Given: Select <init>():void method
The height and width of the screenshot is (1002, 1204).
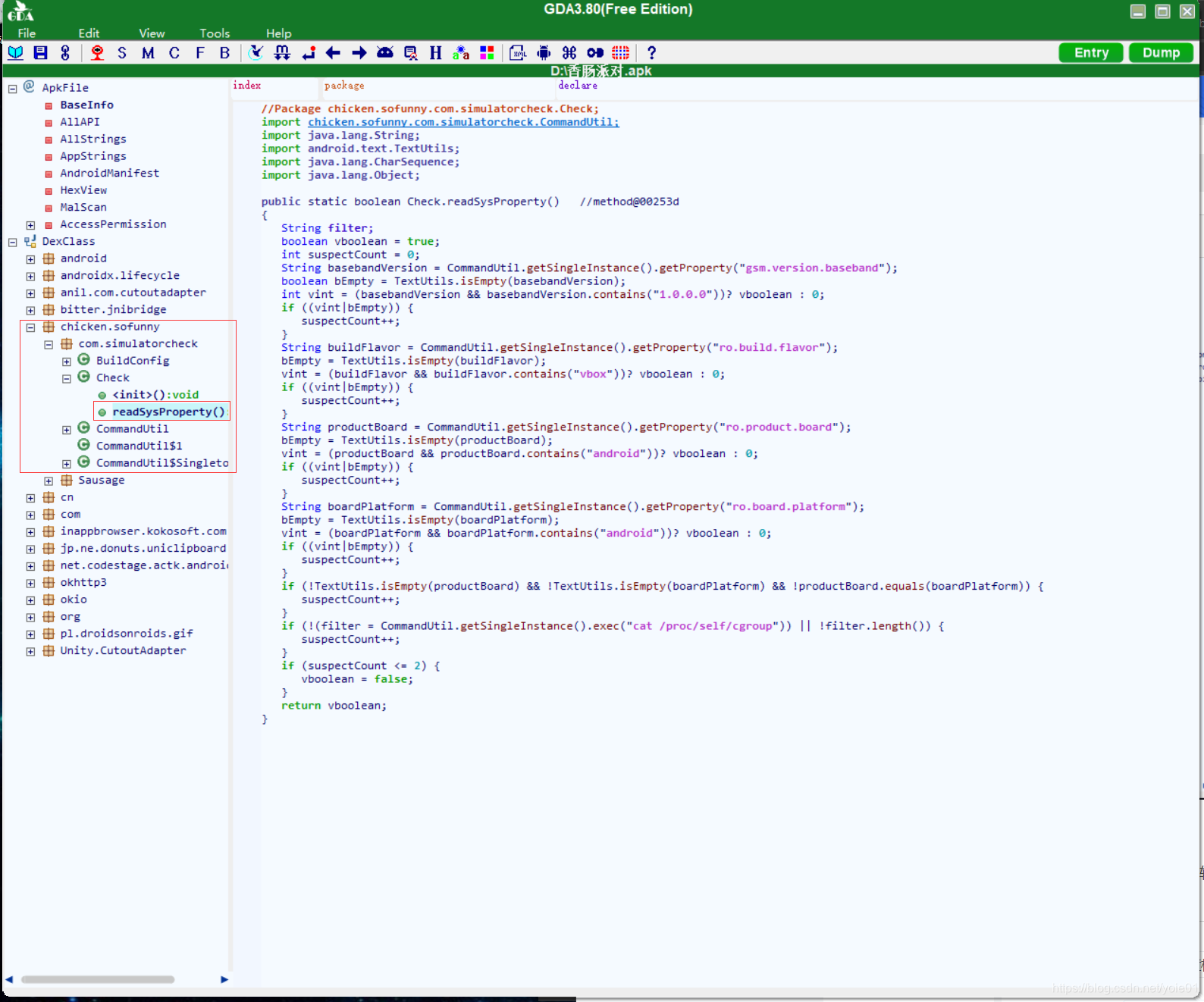Looking at the screenshot, I should (155, 395).
